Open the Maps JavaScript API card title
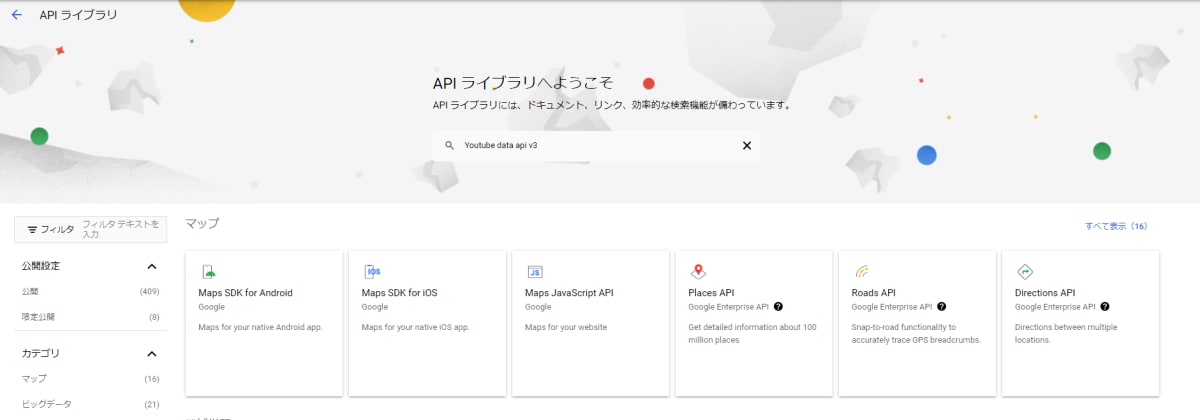This screenshot has width=1200, height=420. point(569,293)
